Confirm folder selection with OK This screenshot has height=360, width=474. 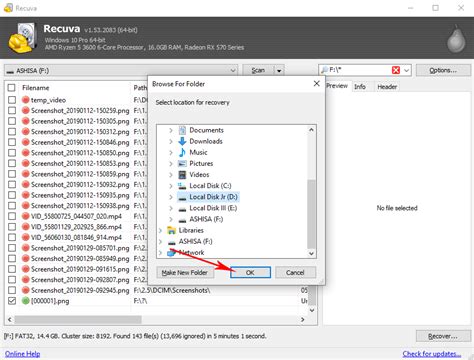(250, 272)
